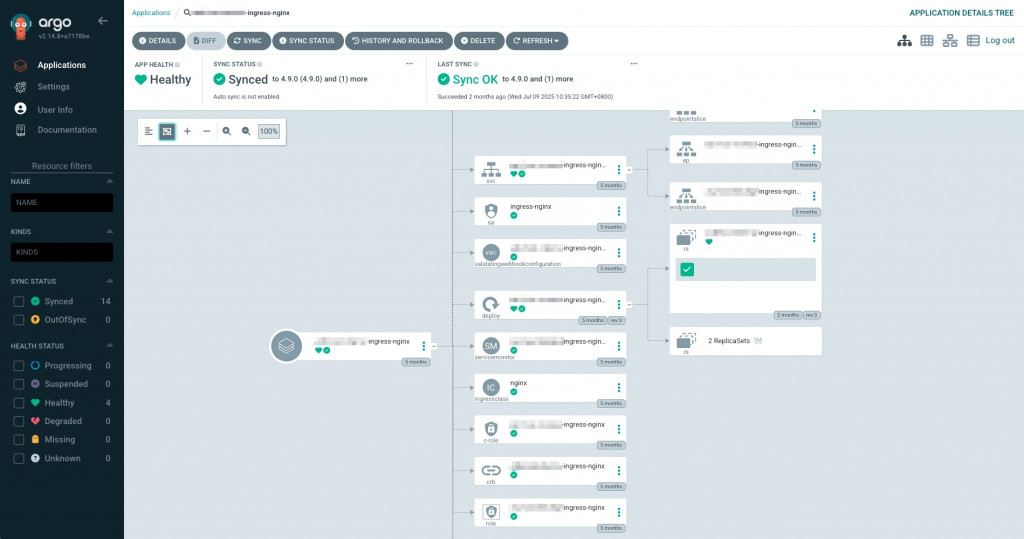Click the green pod checkmark tile in rs node
The height and width of the screenshot is (539, 1024).
pyautogui.click(x=687, y=269)
